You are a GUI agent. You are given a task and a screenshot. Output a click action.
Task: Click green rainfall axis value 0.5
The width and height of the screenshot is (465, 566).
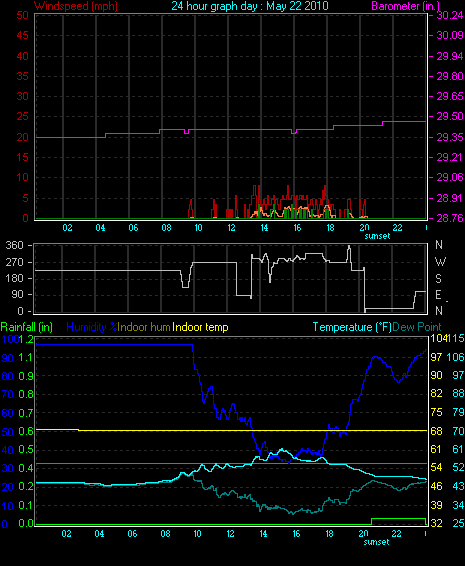[26, 449]
